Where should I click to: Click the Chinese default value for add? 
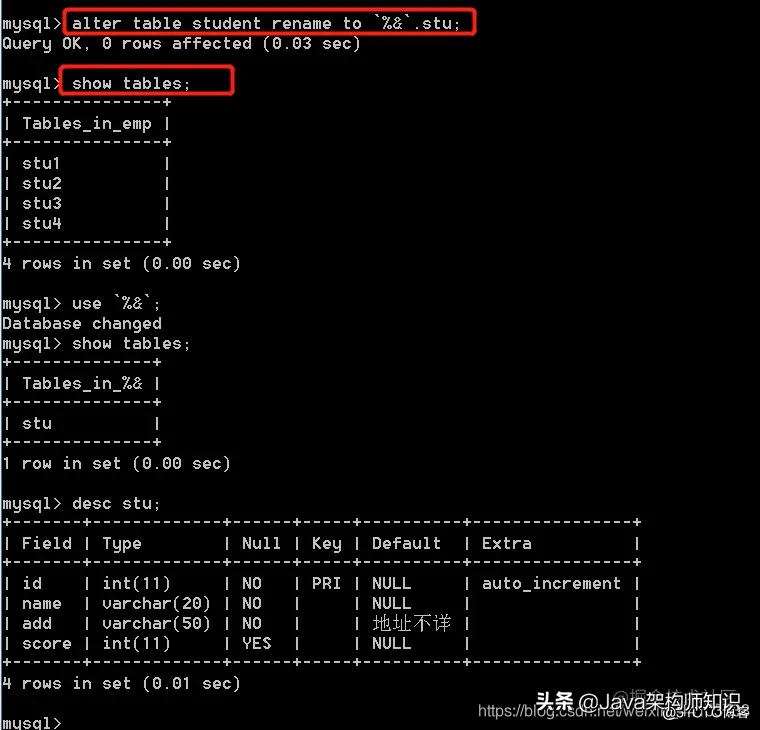pyautogui.click(x=412, y=623)
